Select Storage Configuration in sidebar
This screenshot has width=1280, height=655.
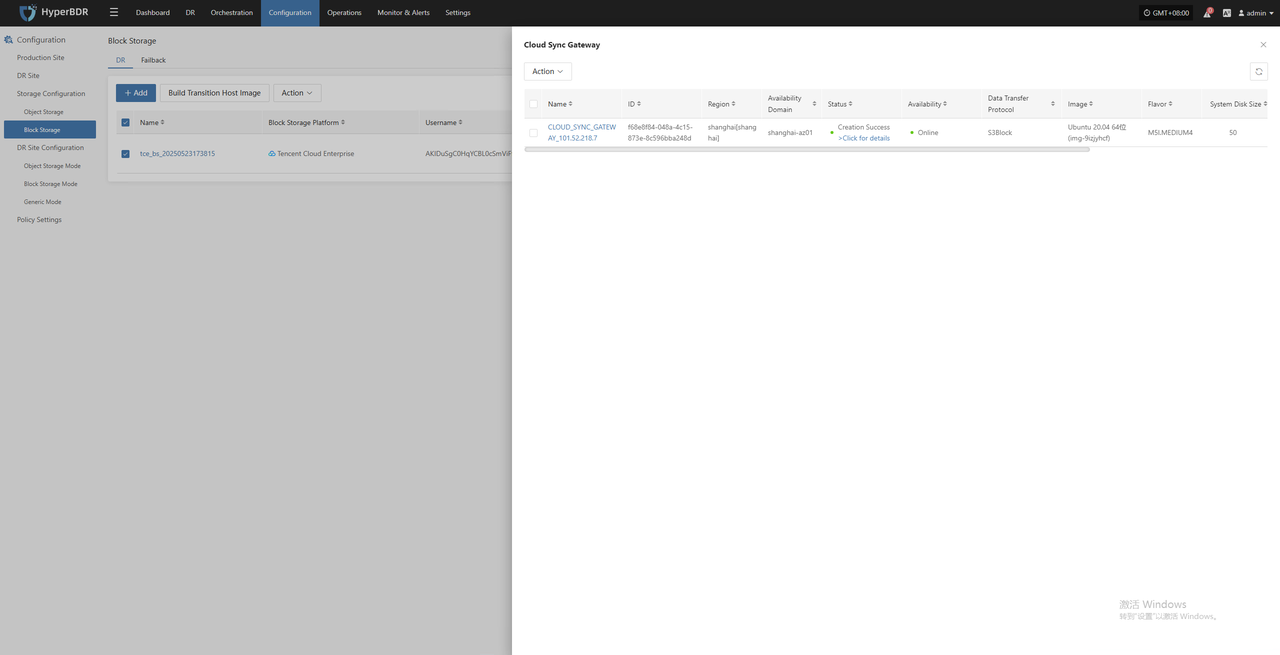pos(51,94)
